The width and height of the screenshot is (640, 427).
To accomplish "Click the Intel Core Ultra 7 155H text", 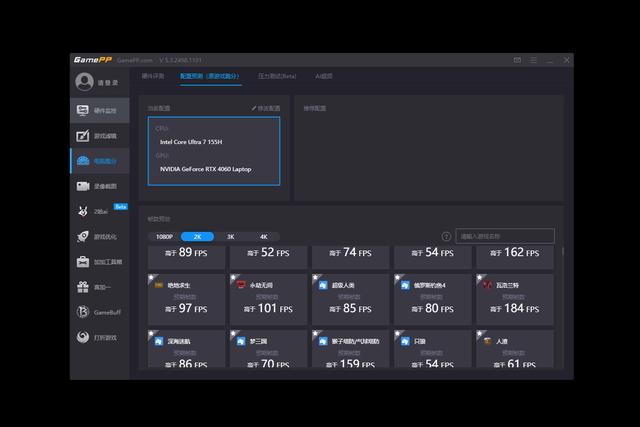I will pos(191,142).
